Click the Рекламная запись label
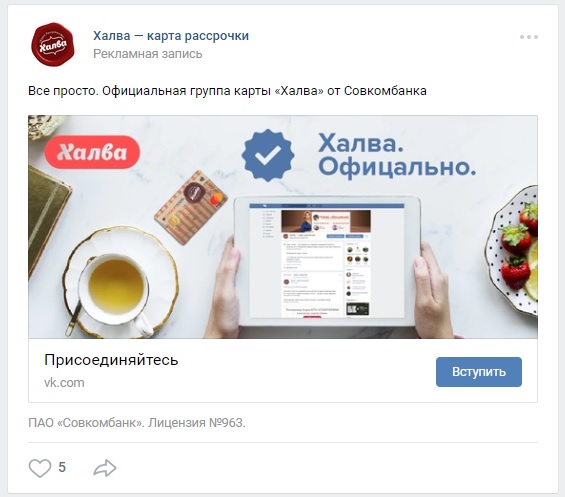 [x=148, y=54]
